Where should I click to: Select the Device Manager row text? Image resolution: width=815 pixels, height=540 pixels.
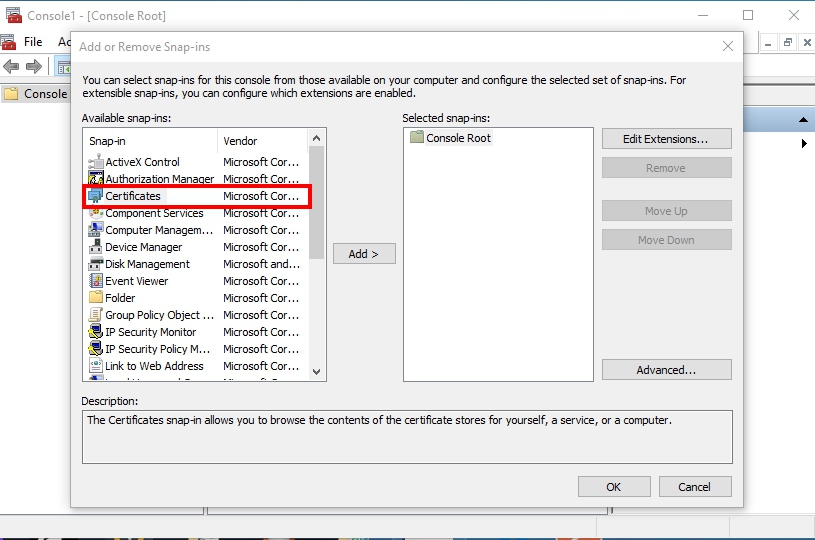pyautogui.click(x=143, y=247)
